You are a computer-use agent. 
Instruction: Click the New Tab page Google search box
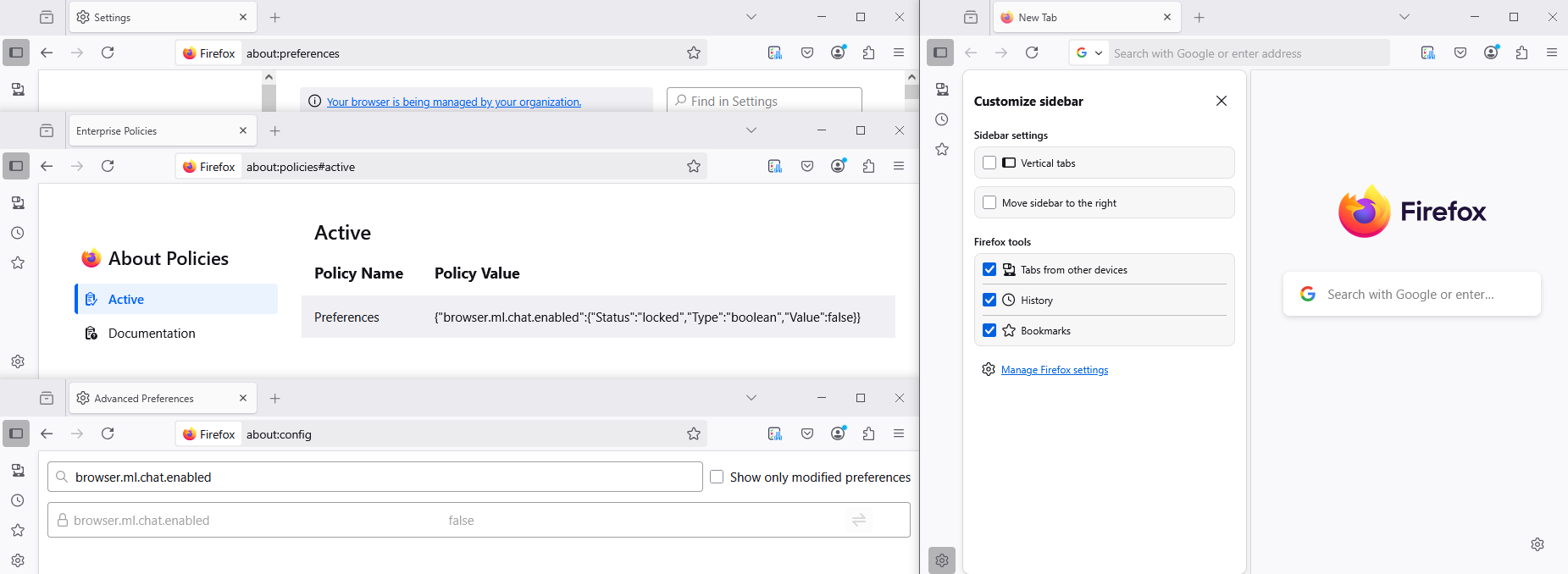1411,294
